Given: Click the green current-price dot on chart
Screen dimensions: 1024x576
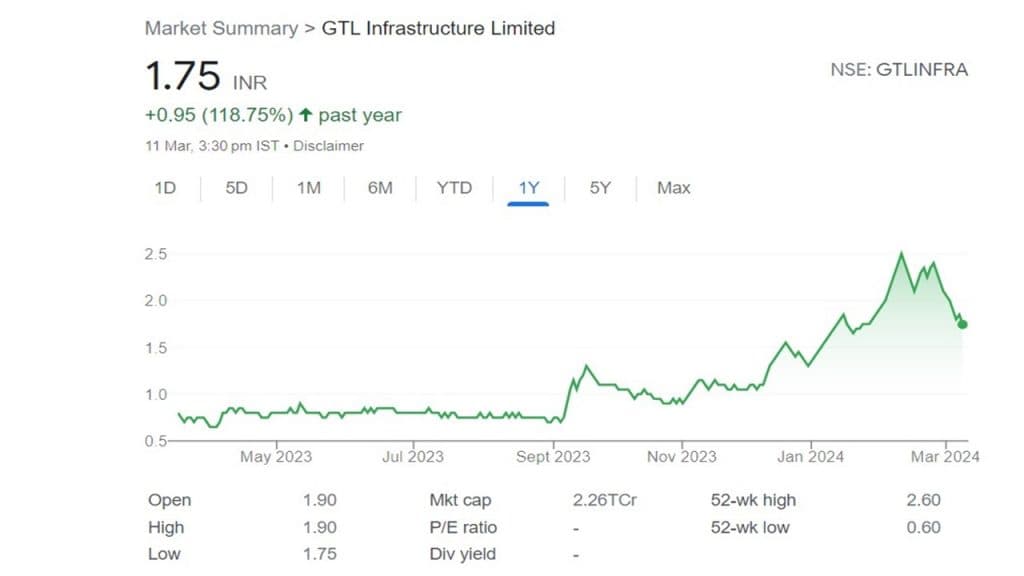Looking at the screenshot, I should tap(962, 324).
